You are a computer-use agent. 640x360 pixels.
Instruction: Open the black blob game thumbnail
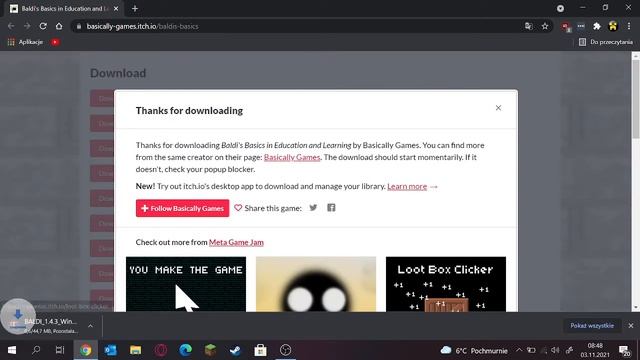coord(316,284)
